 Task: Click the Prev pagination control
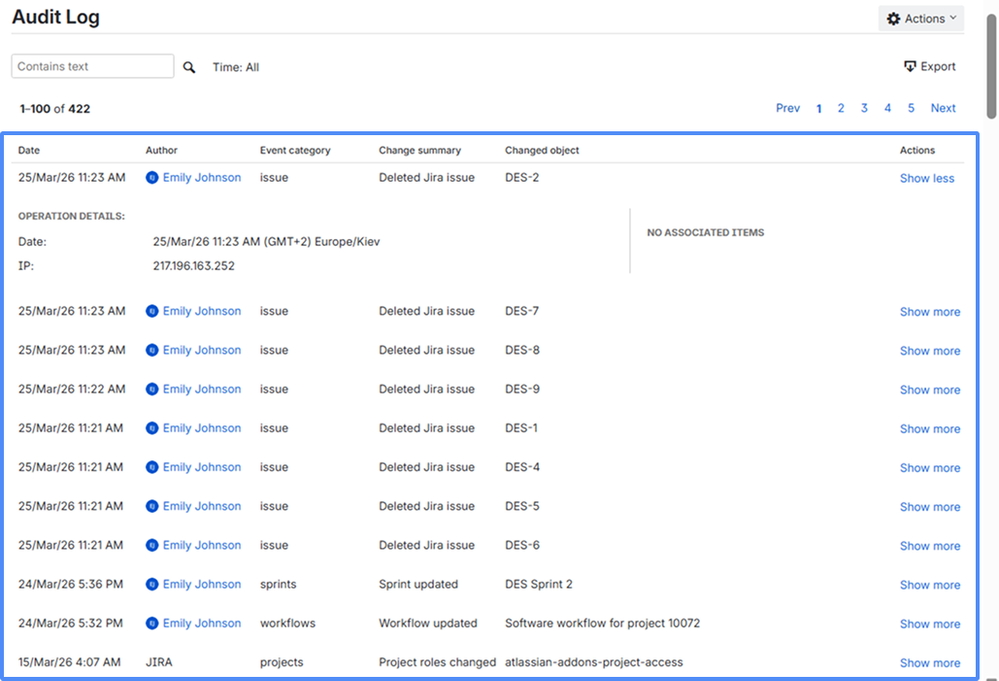pyautogui.click(x=788, y=108)
